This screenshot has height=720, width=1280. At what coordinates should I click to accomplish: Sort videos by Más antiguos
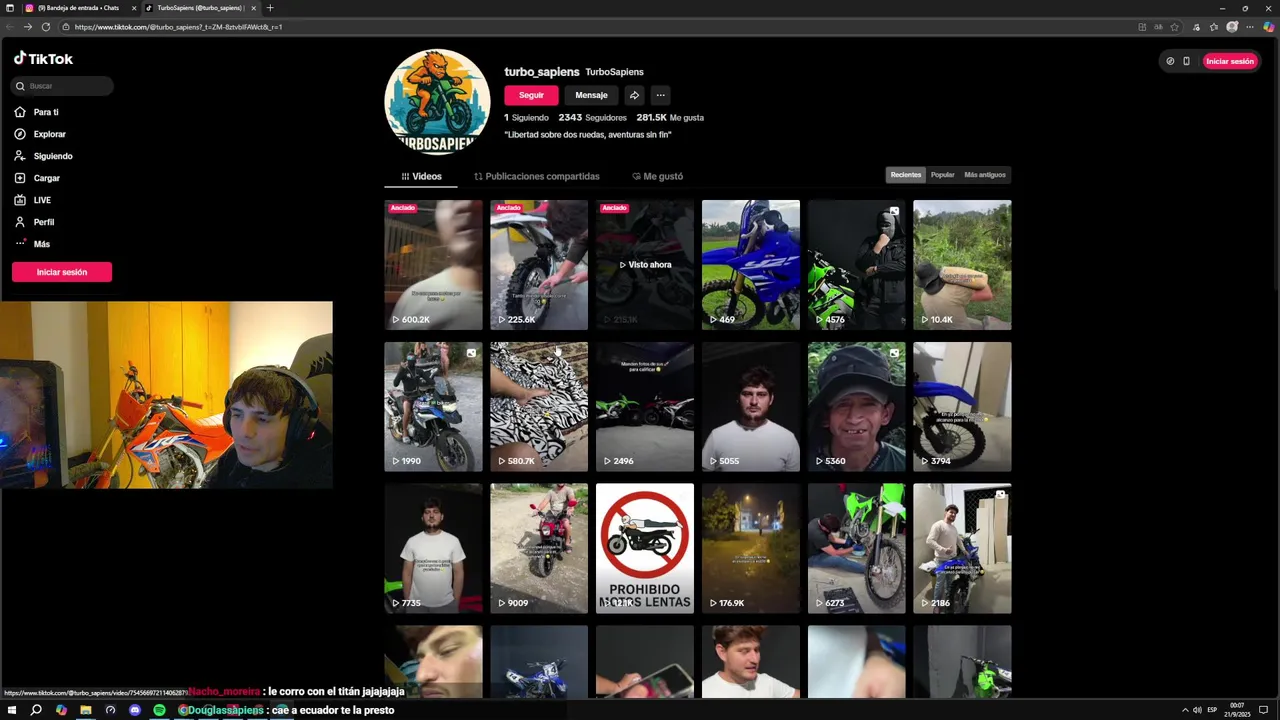pos(985,175)
